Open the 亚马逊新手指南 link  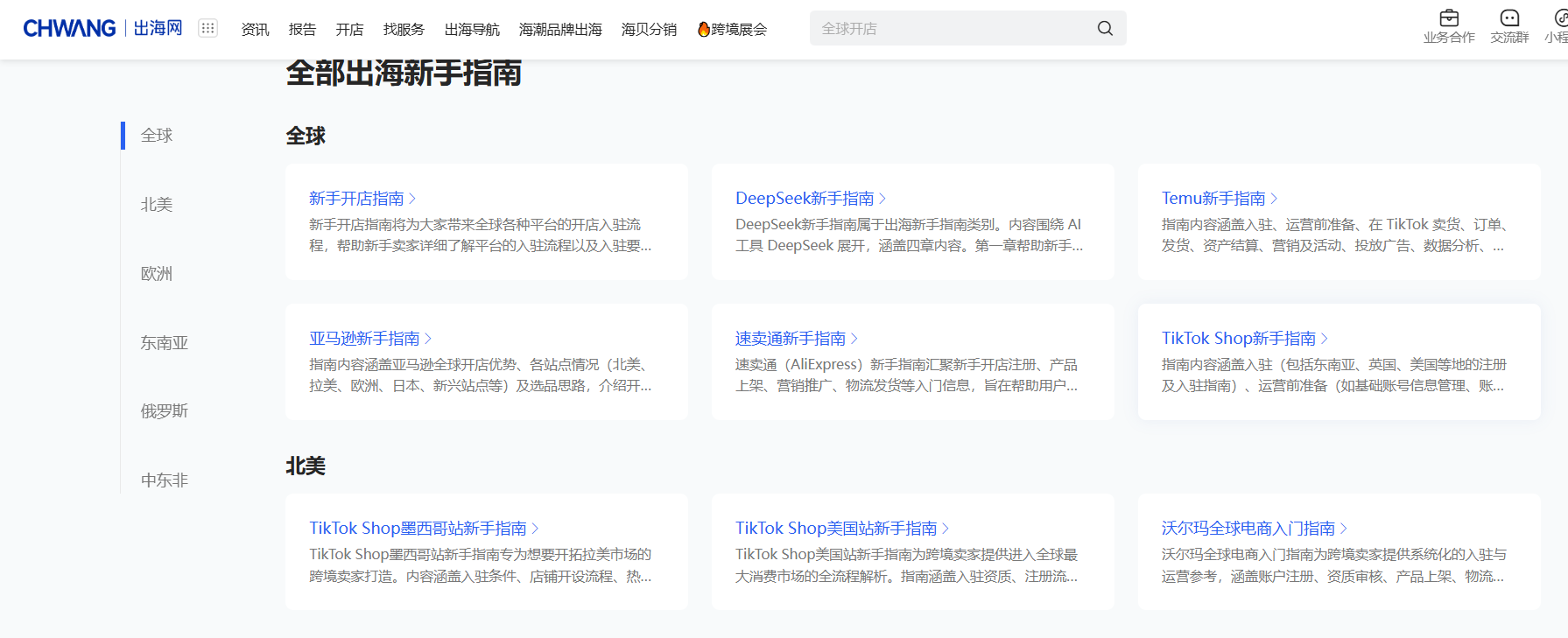pos(364,339)
